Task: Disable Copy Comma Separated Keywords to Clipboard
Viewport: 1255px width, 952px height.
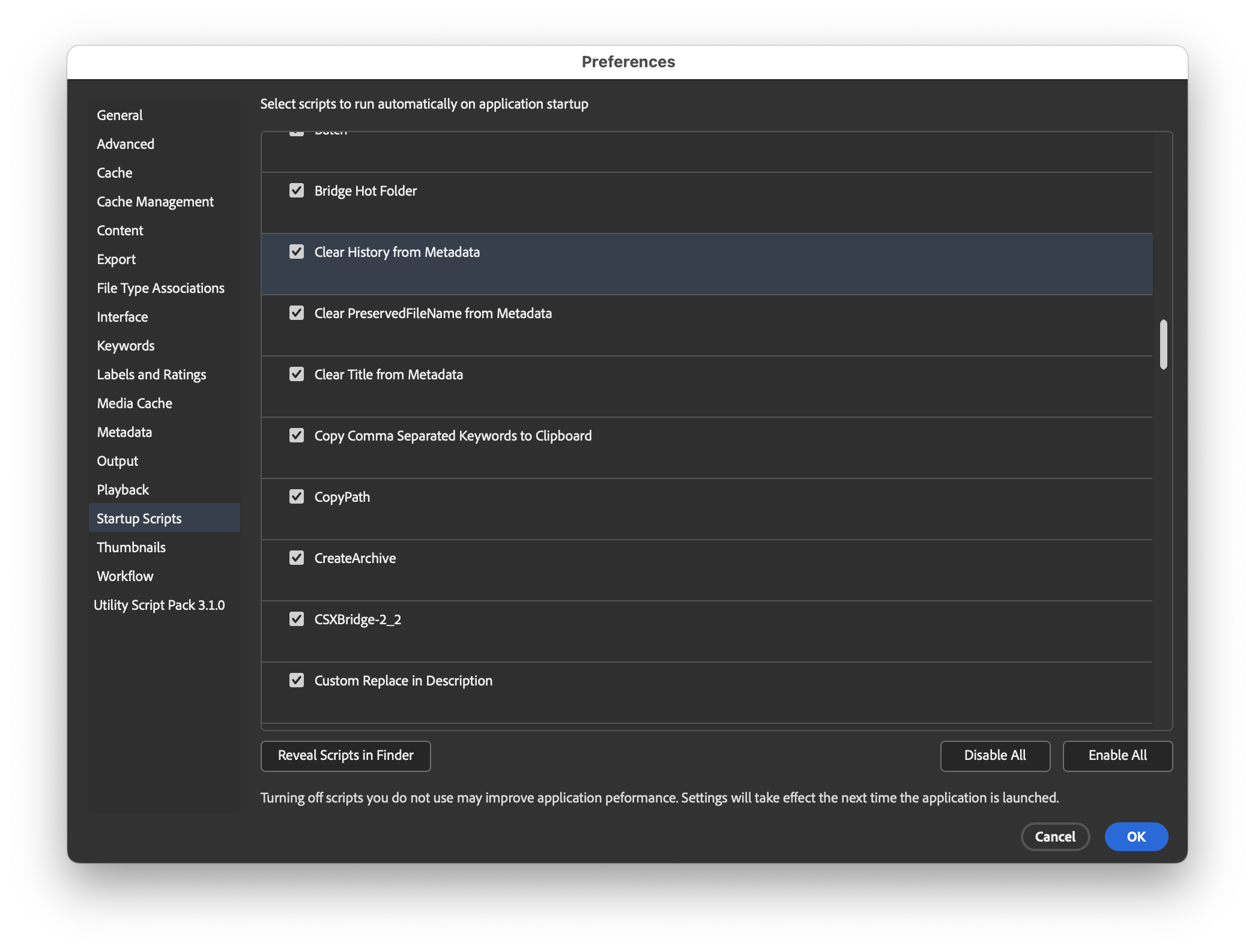Action: click(x=297, y=435)
